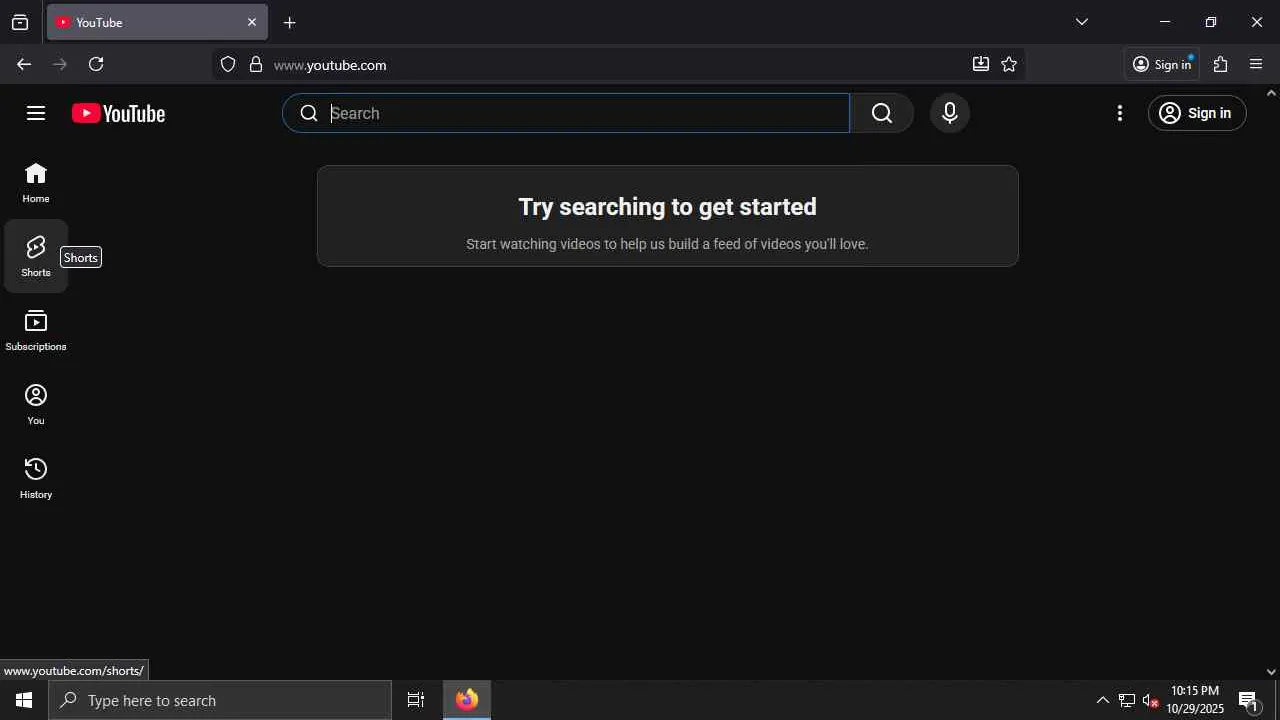This screenshot has width=1280, height=720.
Task: Open network status tray icon
Action: [1127, 700]
